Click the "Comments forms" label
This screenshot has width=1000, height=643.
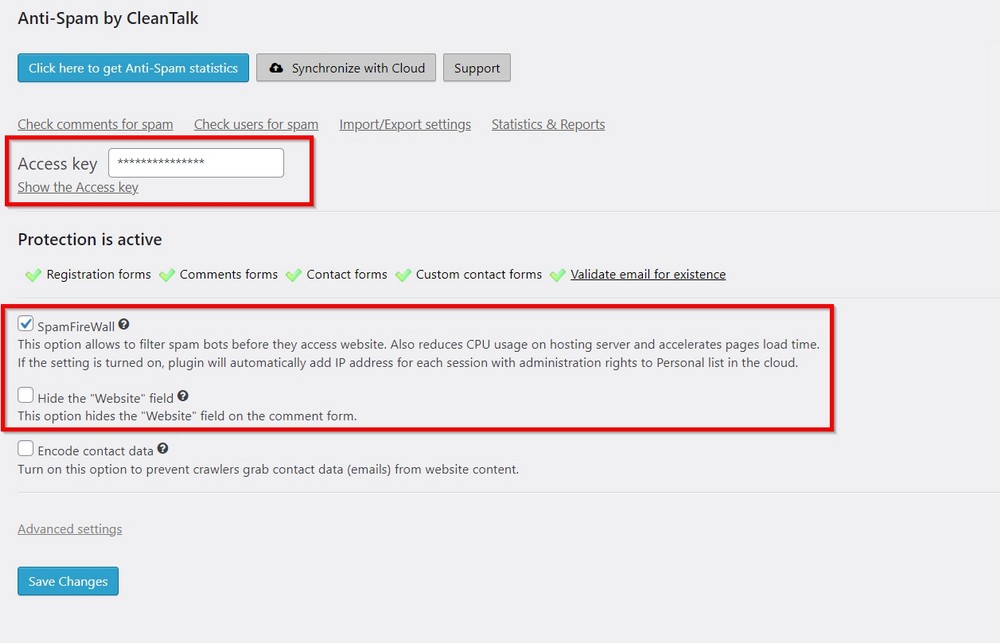coord(229,274)
